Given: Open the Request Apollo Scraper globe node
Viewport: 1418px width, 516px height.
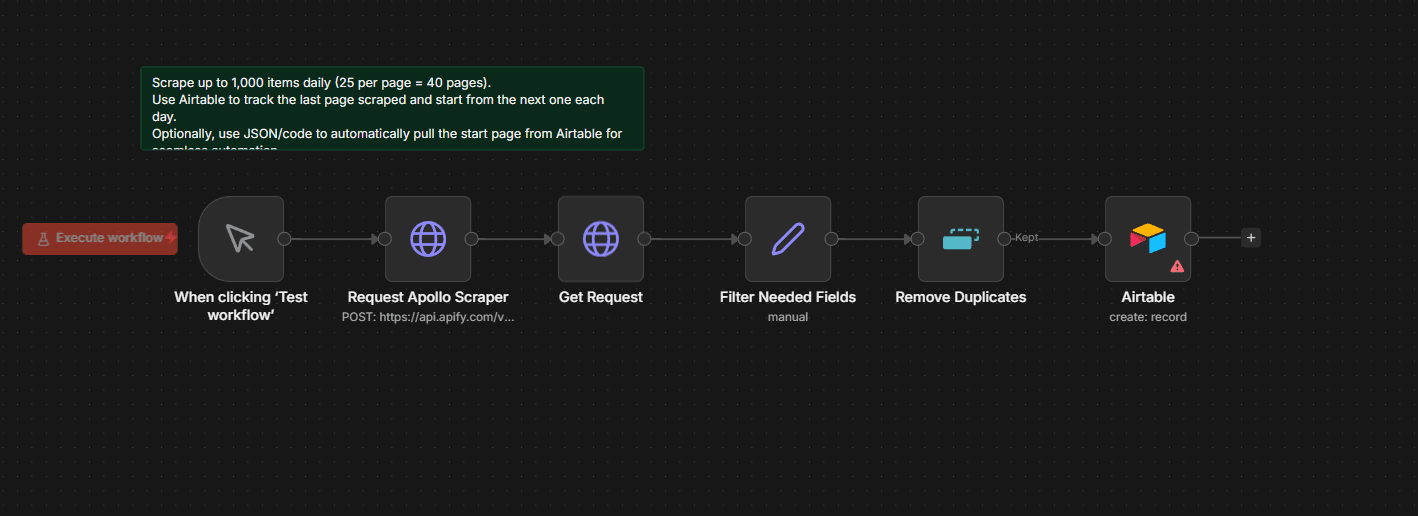Looking at the screenshot, I should [x=428, y=238].
